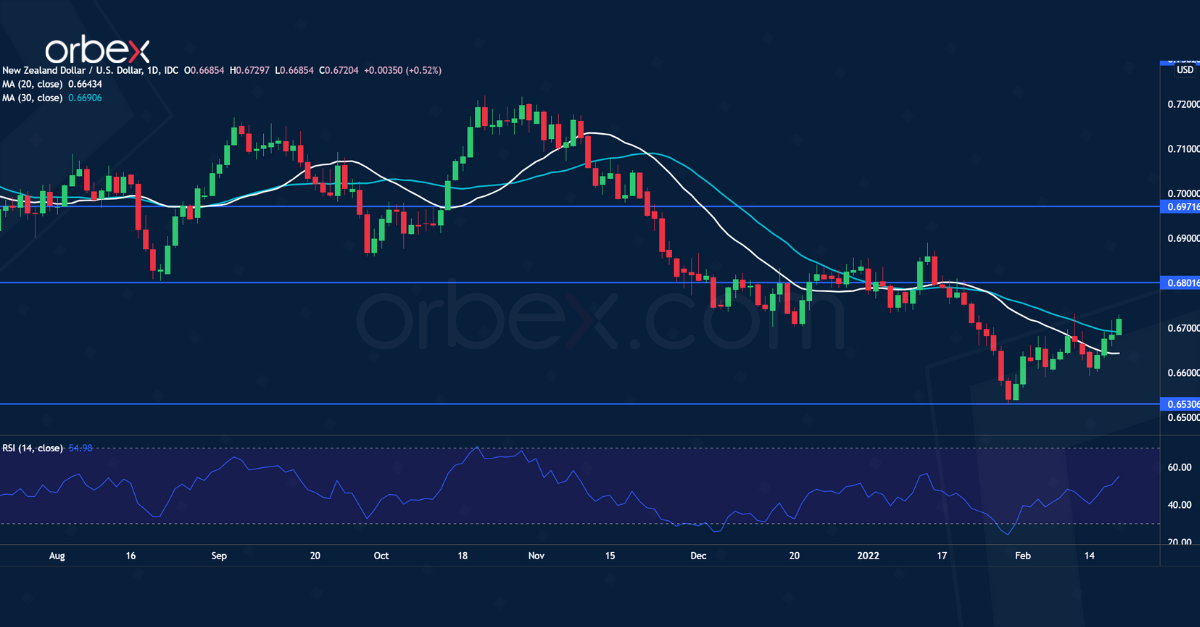
Task: Click the 60.00 RSI axis value
Action: [1179, 467]
